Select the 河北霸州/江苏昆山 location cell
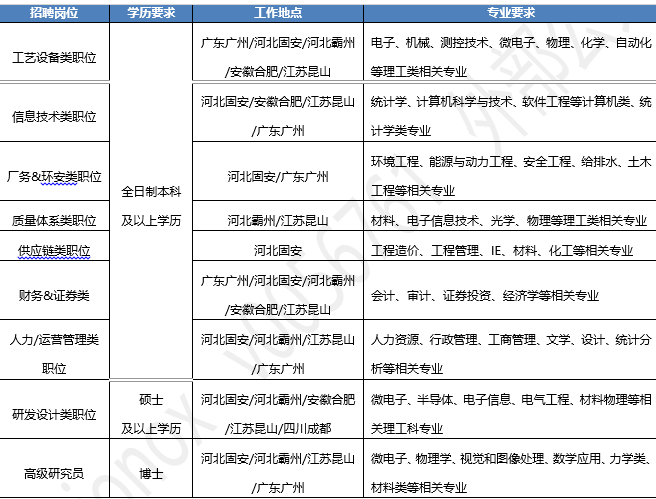 tap(277, 220)
